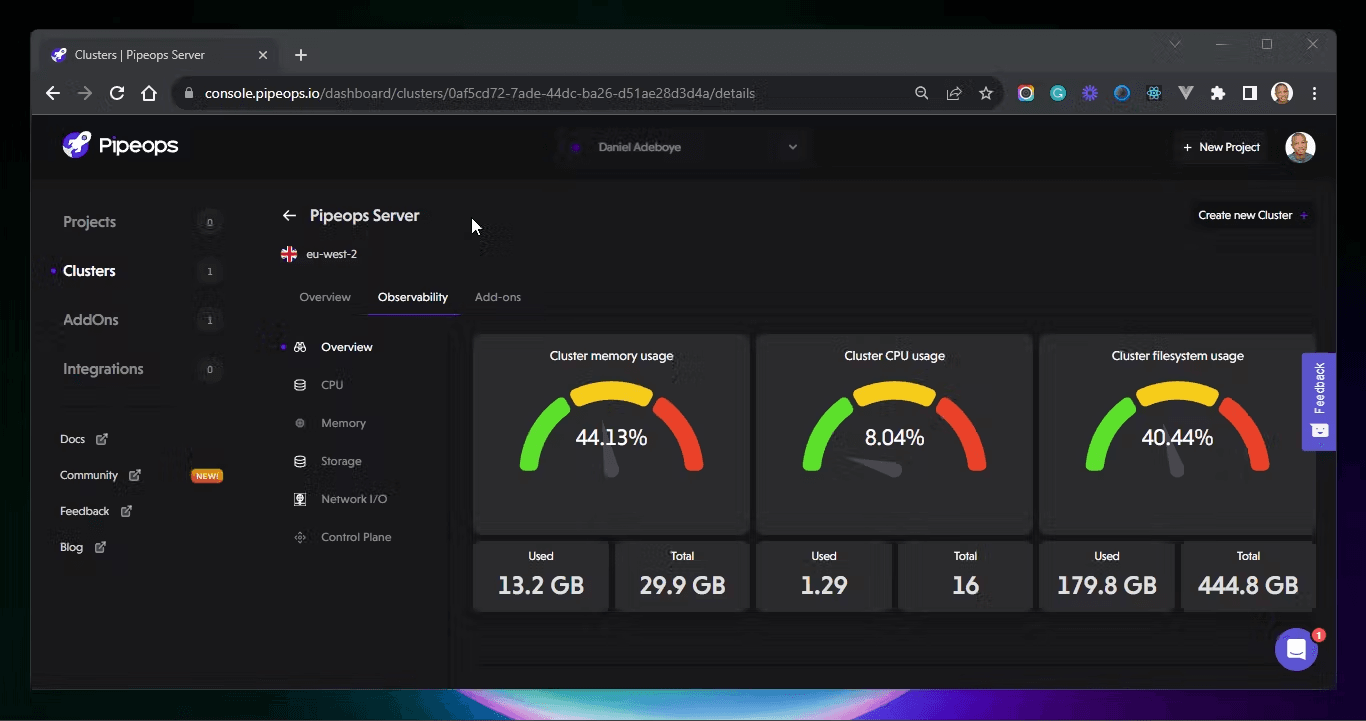Screen dimensions: 1366x721
Task: Switch to the Overview tab
Action: 325,297
